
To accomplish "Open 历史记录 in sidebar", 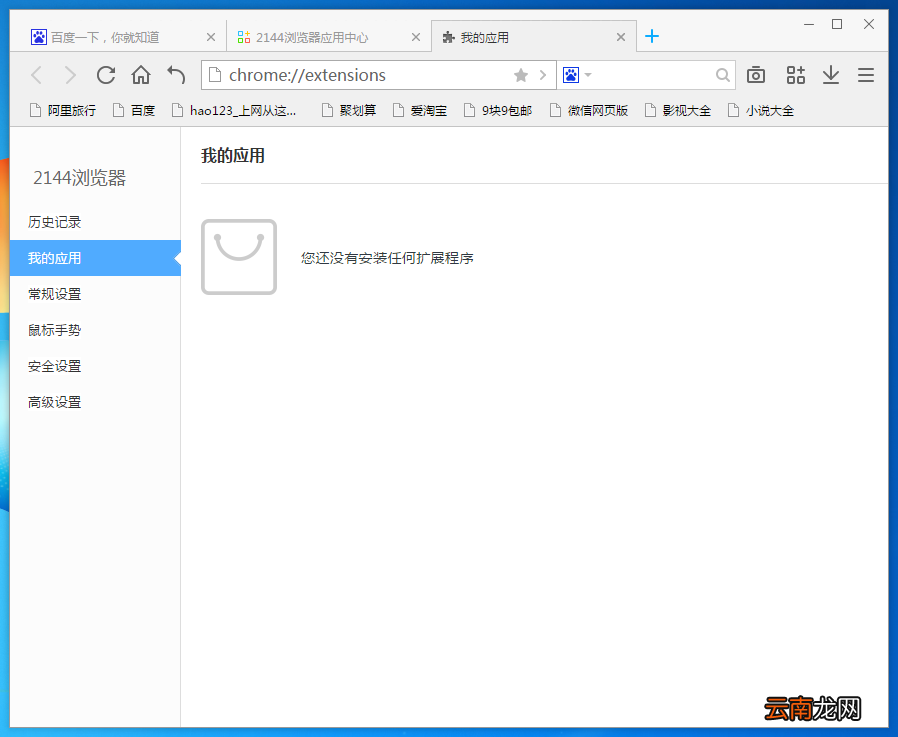I will click(x=95, y=222).
